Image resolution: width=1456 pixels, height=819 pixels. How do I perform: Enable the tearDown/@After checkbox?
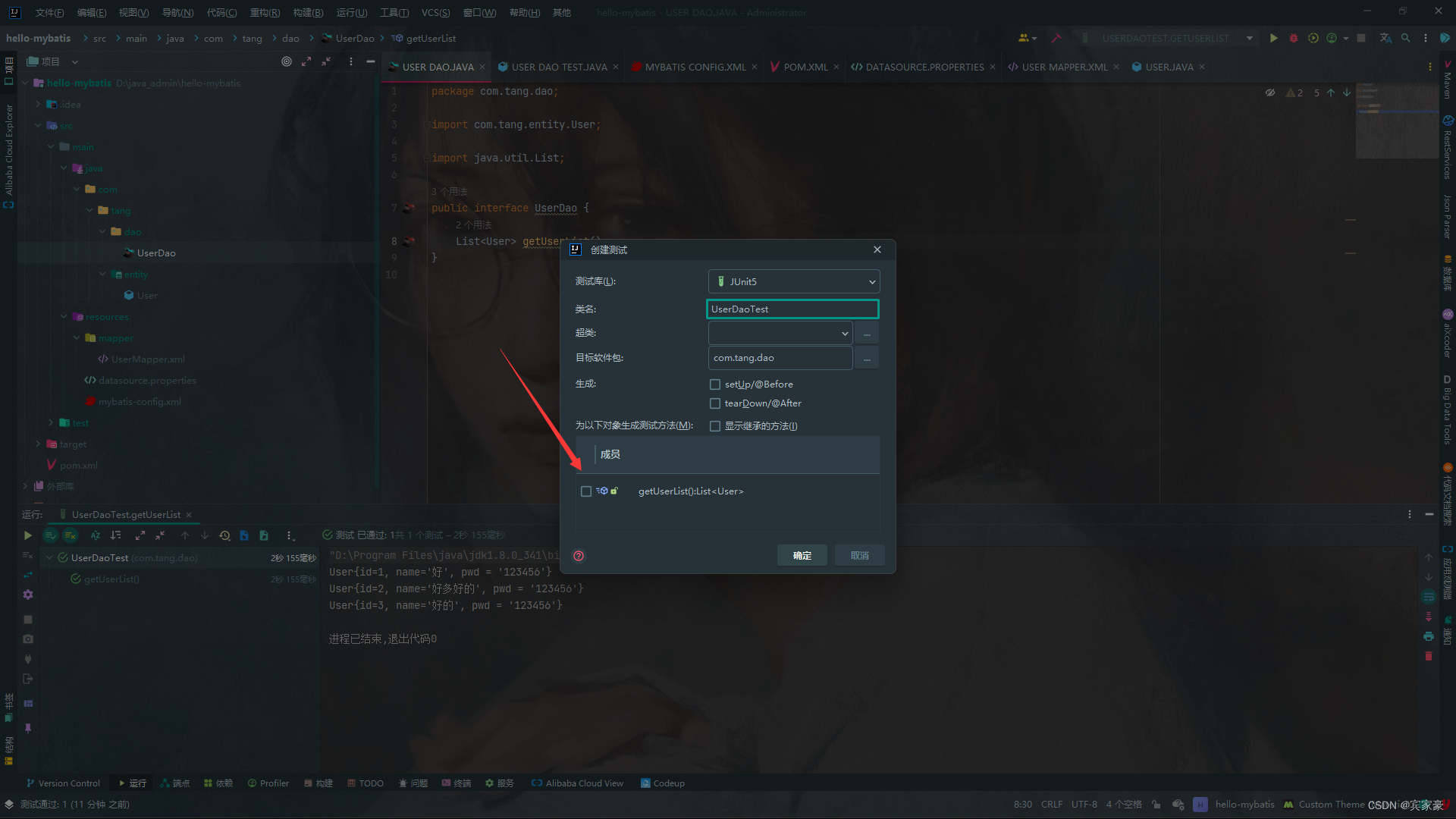(715, 403)
